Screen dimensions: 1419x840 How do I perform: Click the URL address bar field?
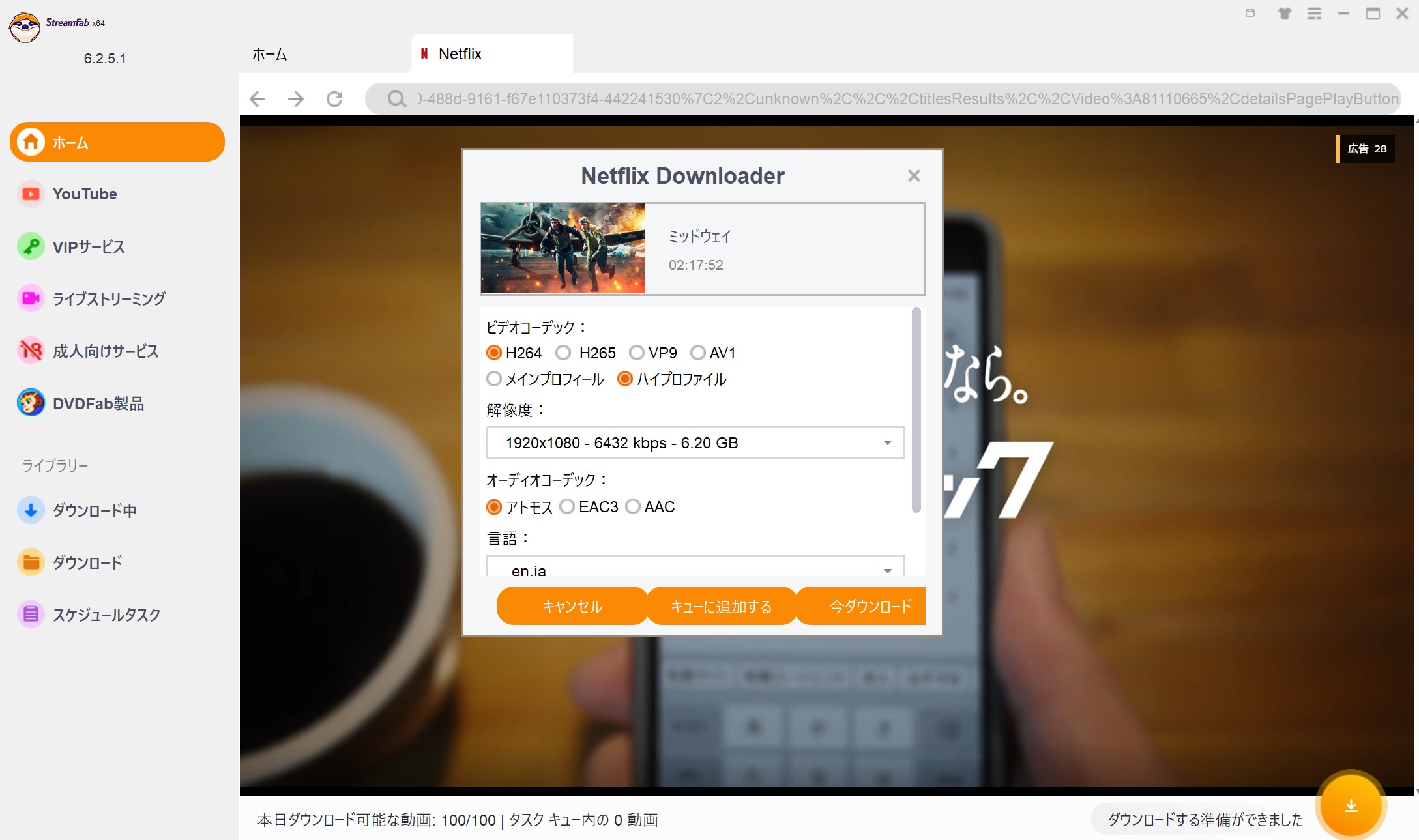[x=883, y=98]
